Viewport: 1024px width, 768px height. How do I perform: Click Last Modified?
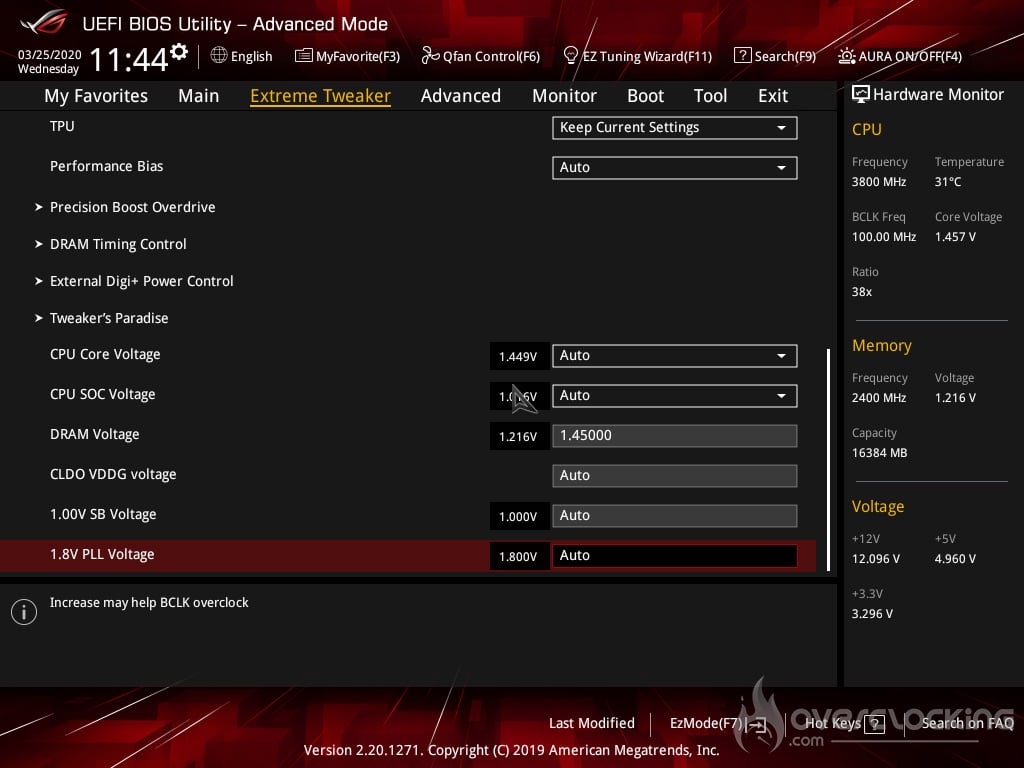(592, 724)
